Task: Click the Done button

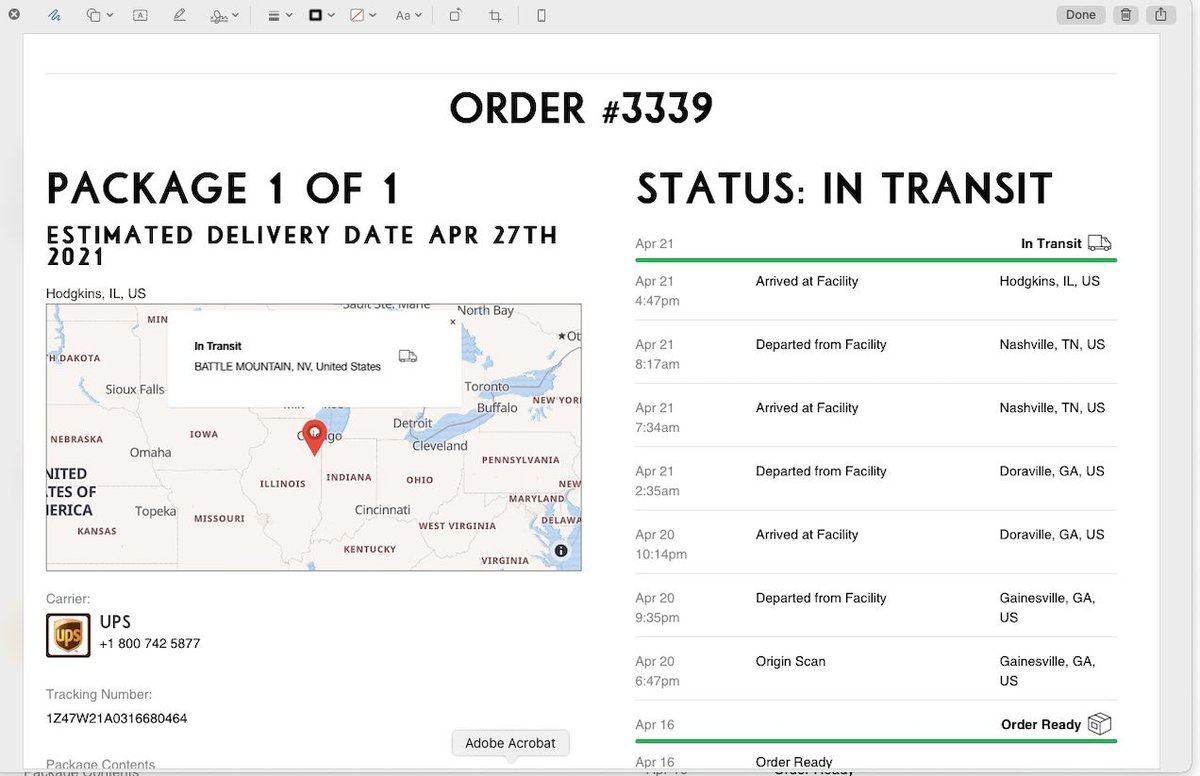Action: pos(1080,14)
